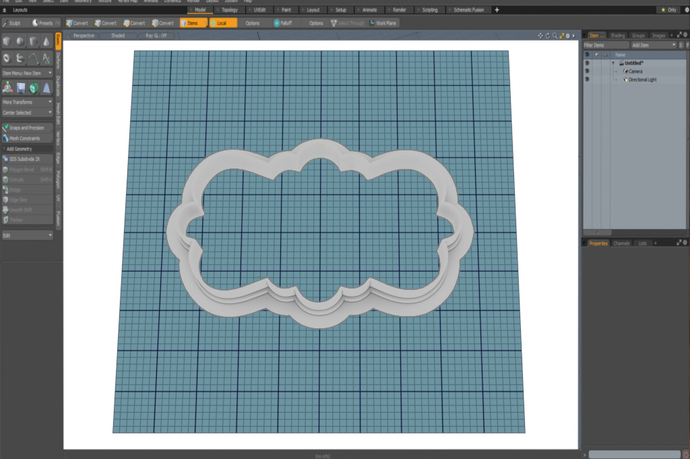The image size is (690, 459).
Task: Click the first Convert button
Action: tap(77, 23)
